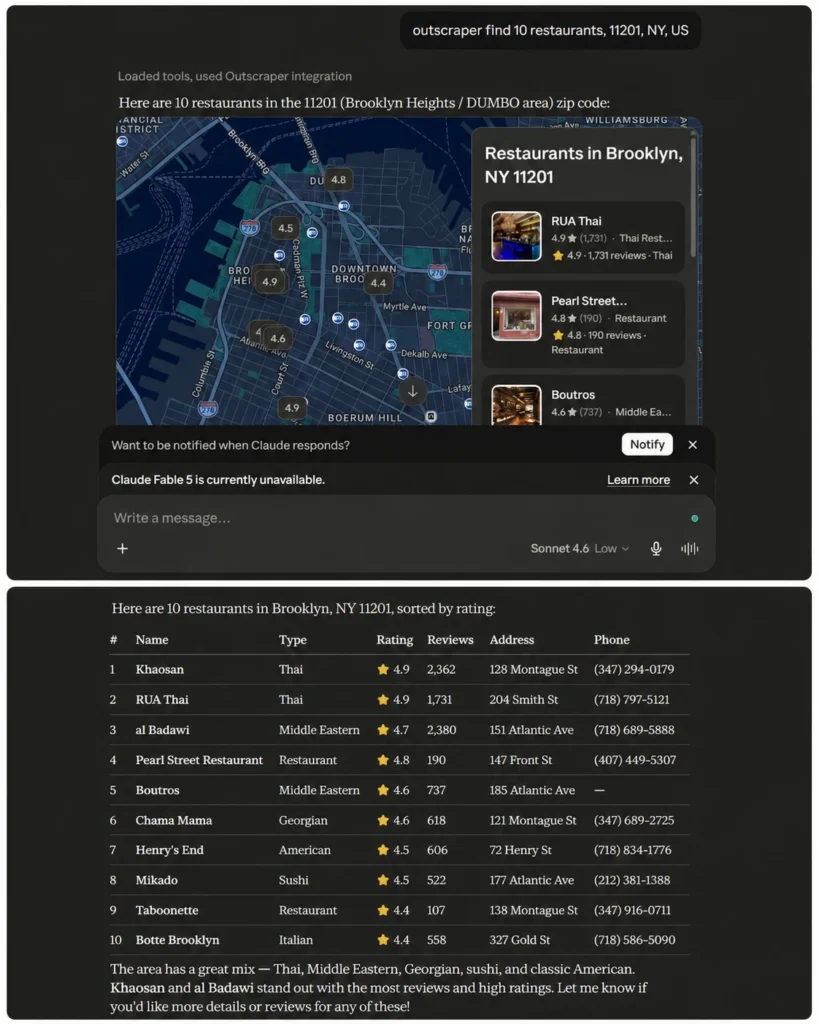
Task: Click the star rating in Taboonette row
Action: click(x=393, y=910)
